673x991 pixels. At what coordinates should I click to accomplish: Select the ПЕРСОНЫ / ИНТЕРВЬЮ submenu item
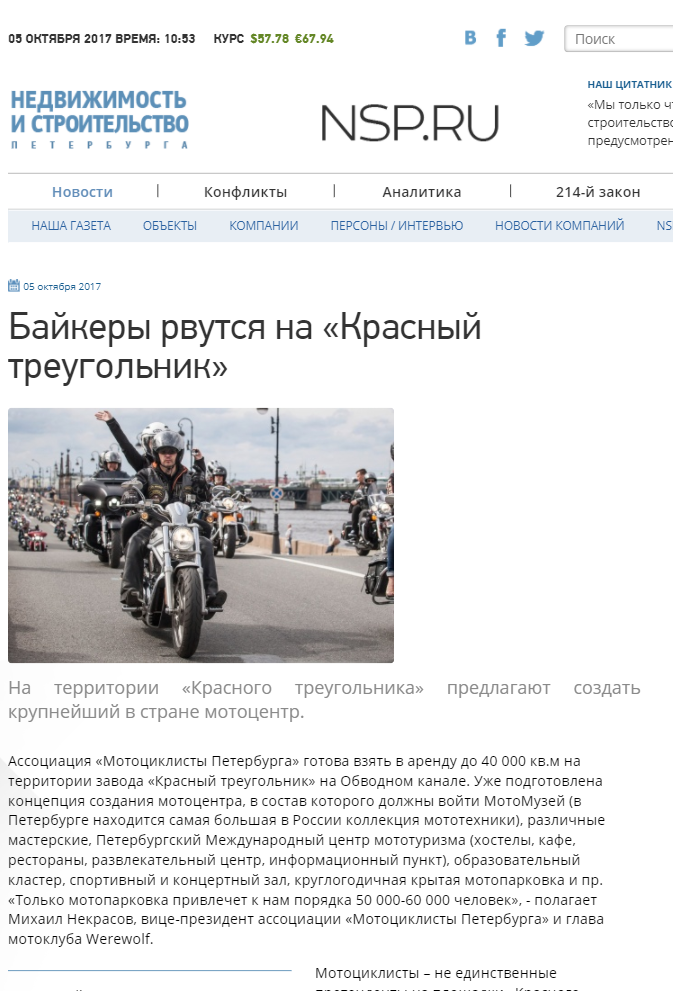(397, 226)
